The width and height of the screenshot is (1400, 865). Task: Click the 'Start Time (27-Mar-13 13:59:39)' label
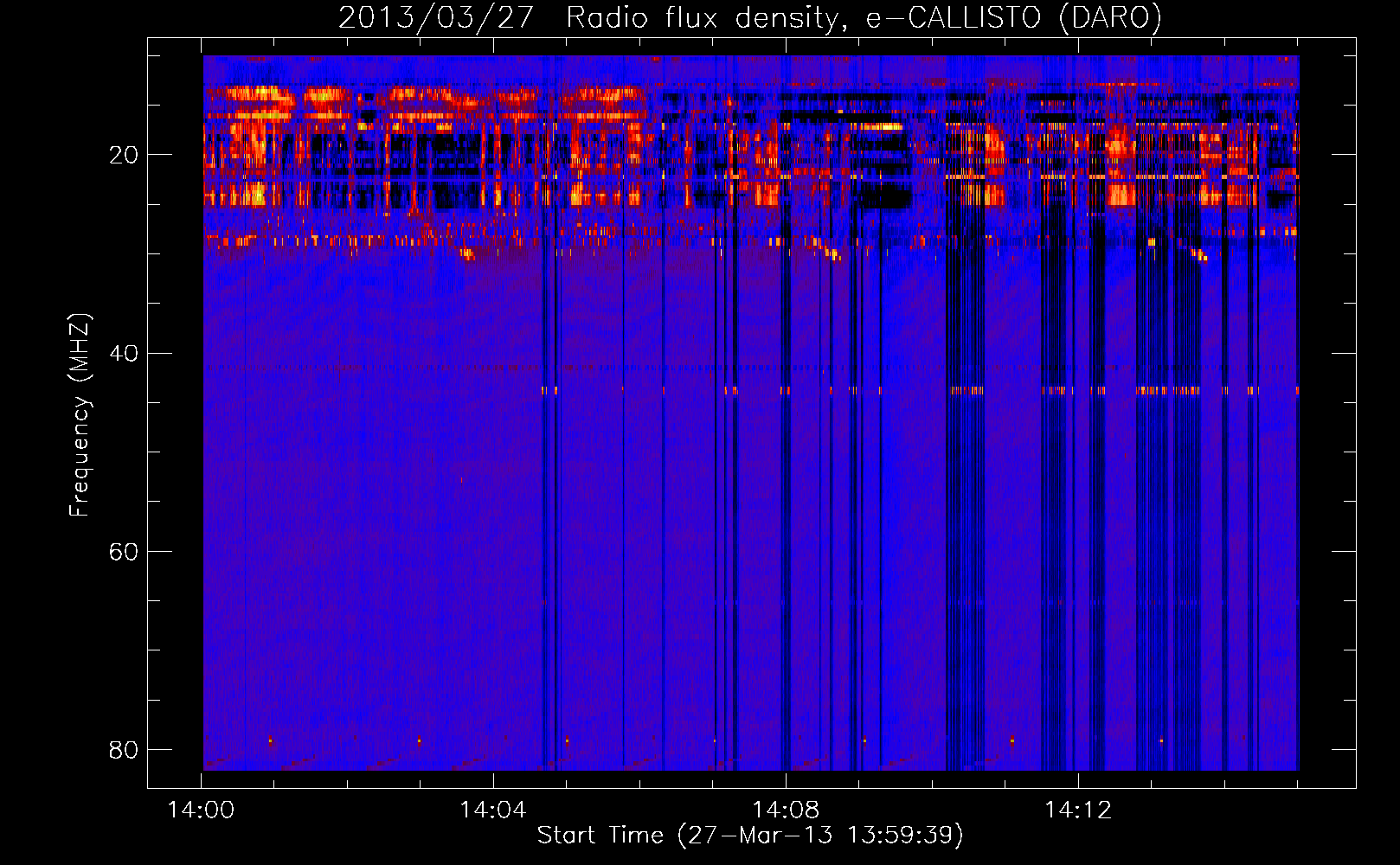(x=750, y=836)
